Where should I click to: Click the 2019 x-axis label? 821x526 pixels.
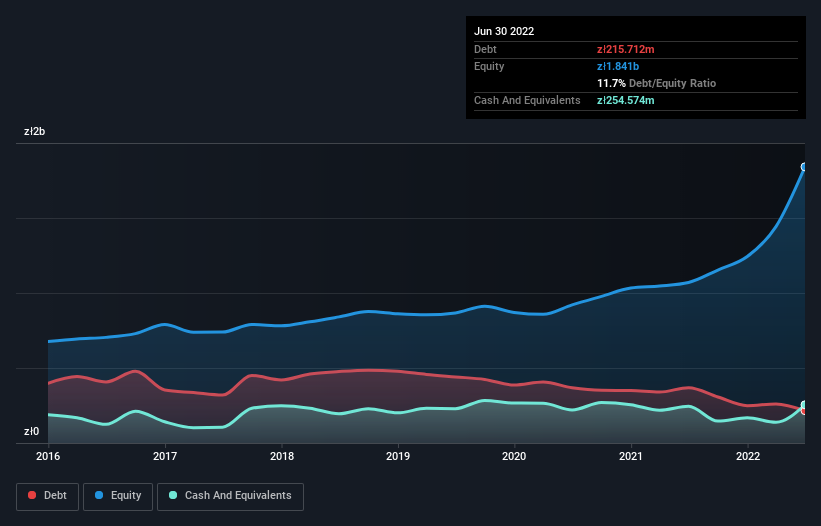398,456
